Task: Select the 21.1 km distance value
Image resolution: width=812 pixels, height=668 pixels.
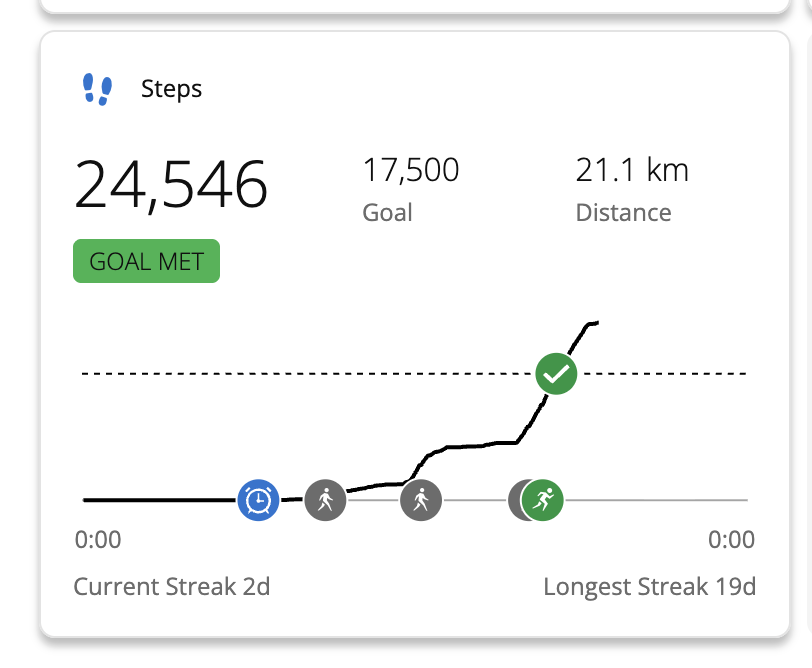Action: [x=632, y=171]
